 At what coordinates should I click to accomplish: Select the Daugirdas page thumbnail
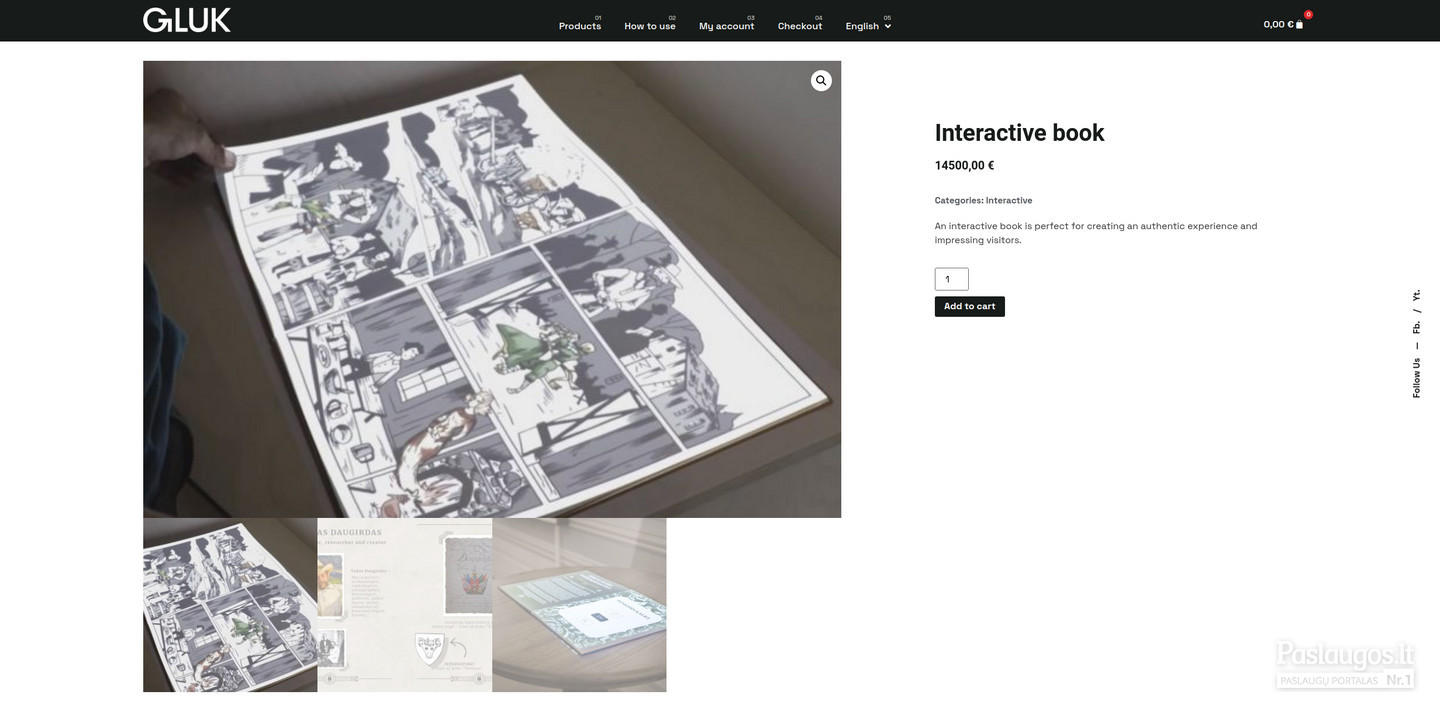tap(405, 605)
